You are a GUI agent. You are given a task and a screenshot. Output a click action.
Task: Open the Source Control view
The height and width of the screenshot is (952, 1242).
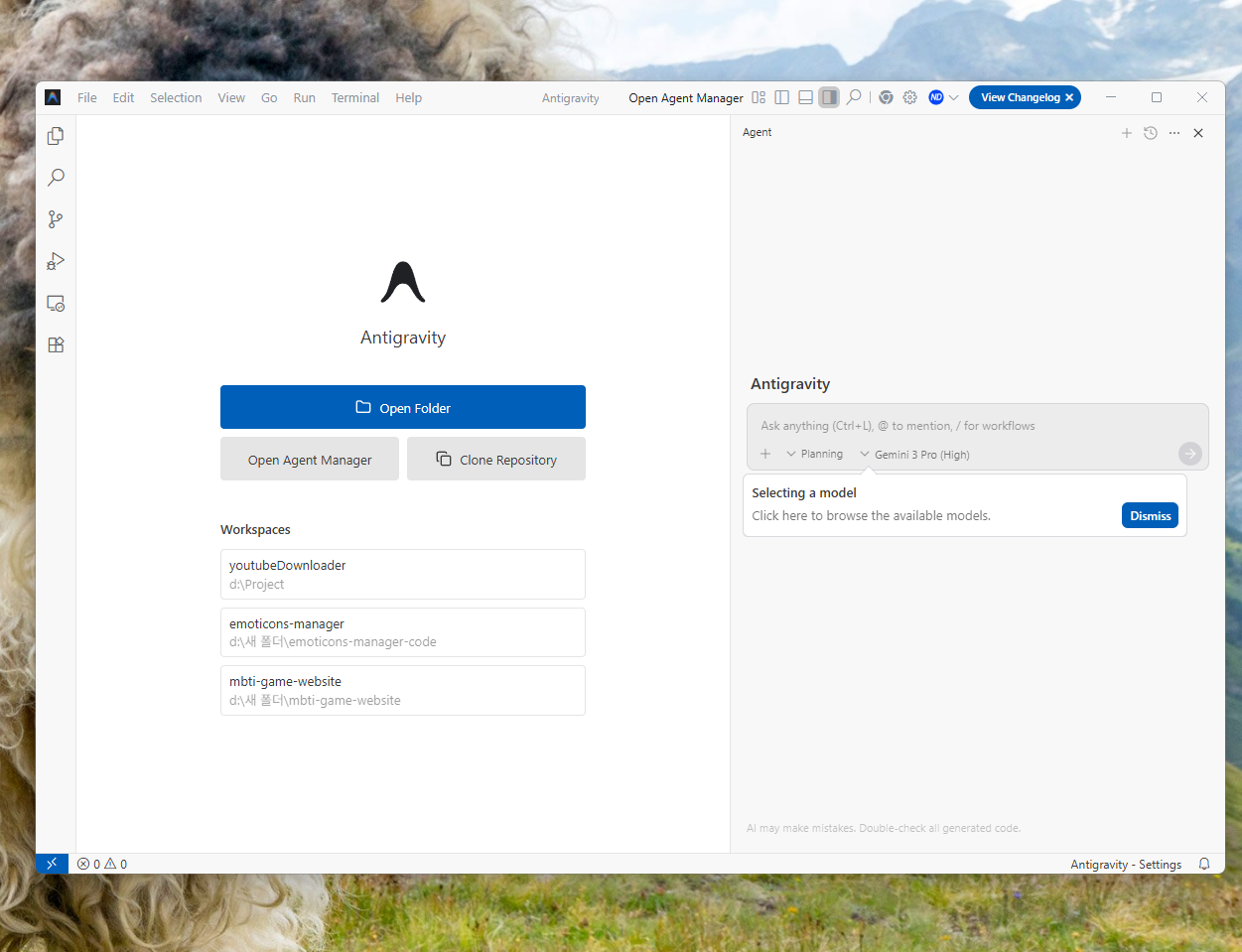coord(56,219)
